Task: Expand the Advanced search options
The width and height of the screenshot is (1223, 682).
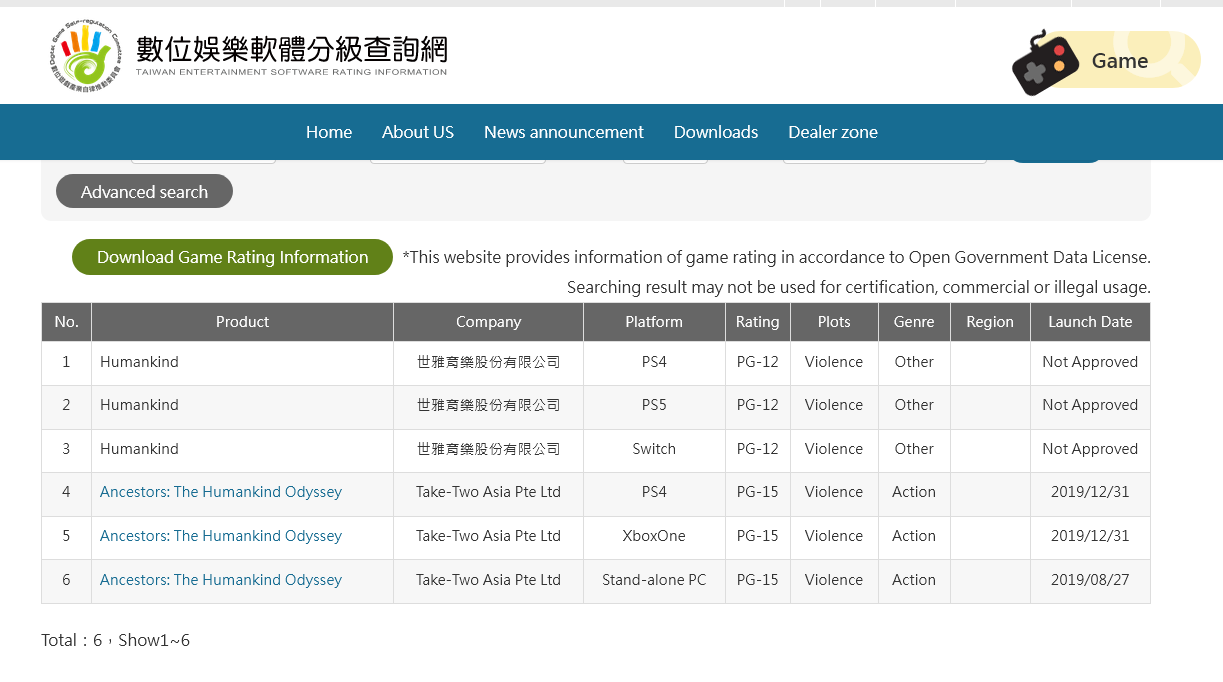Action: coord(144,192)
